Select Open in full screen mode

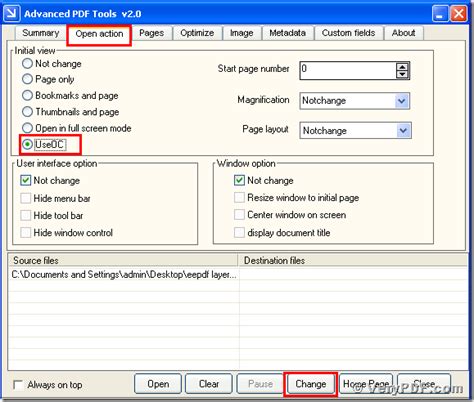click(x=27, y=128)
